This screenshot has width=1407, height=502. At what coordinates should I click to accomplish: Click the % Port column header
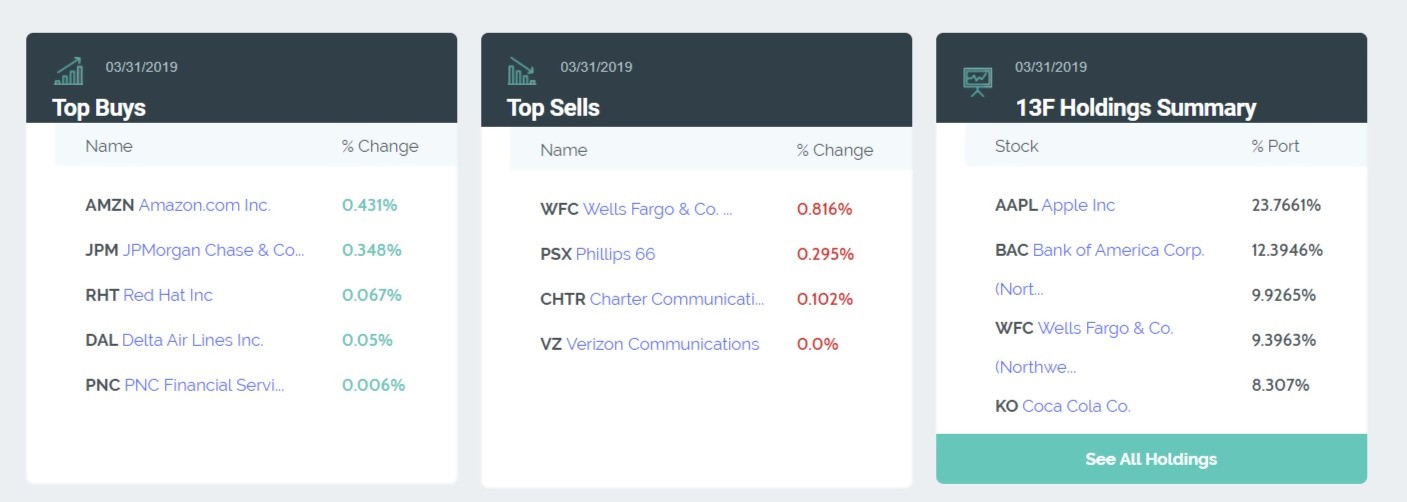point(1275,146)
